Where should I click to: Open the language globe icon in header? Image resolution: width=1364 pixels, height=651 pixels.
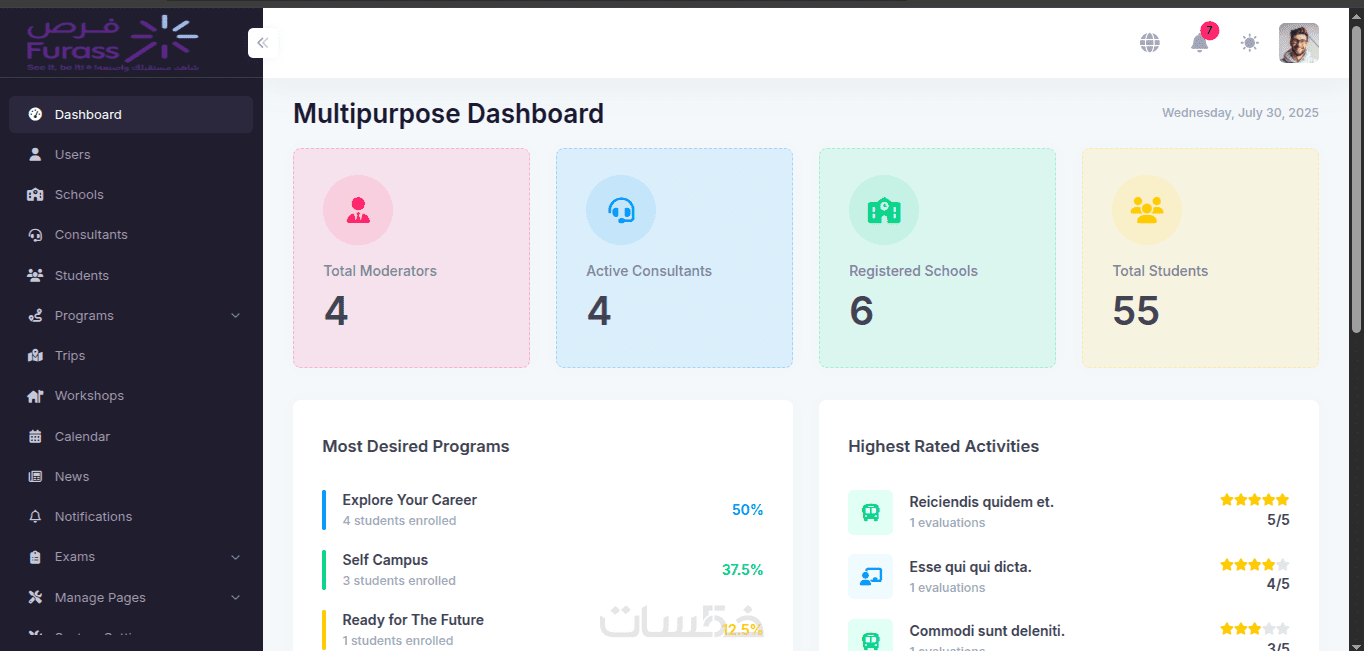point(1150,43)
